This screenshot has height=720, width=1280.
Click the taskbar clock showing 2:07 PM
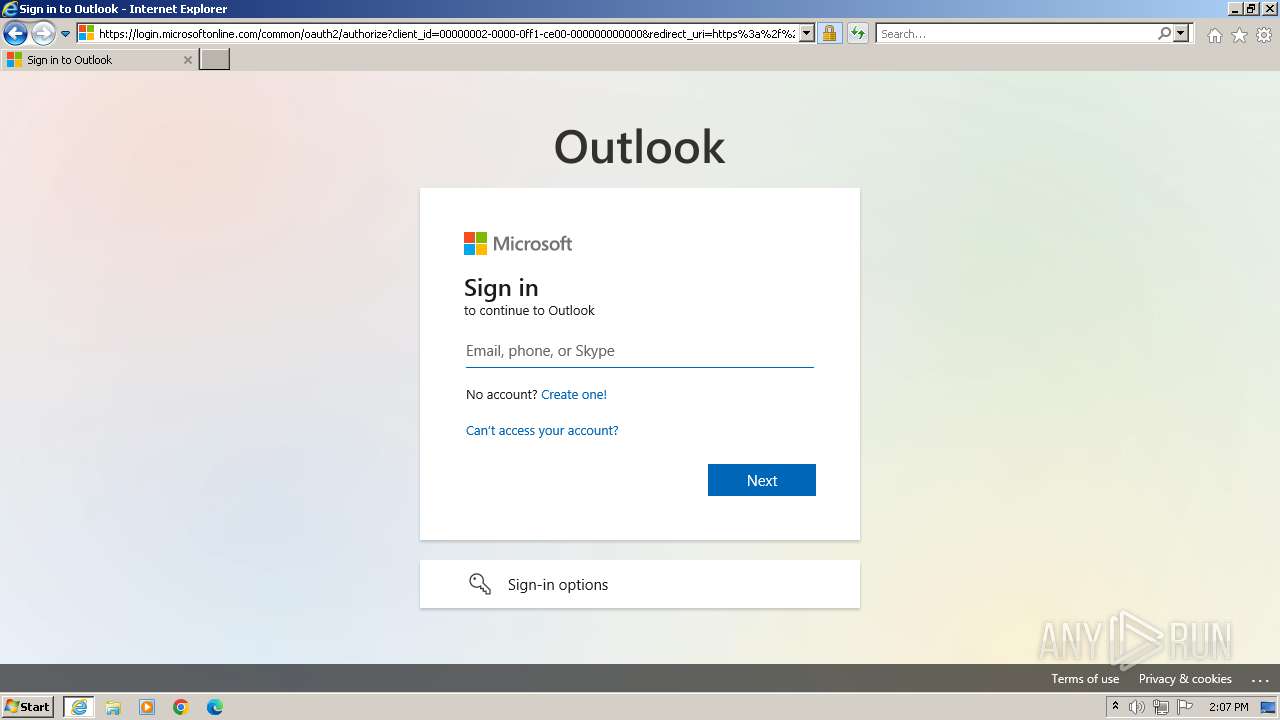pyautogui.click(x=1229, y=707)
